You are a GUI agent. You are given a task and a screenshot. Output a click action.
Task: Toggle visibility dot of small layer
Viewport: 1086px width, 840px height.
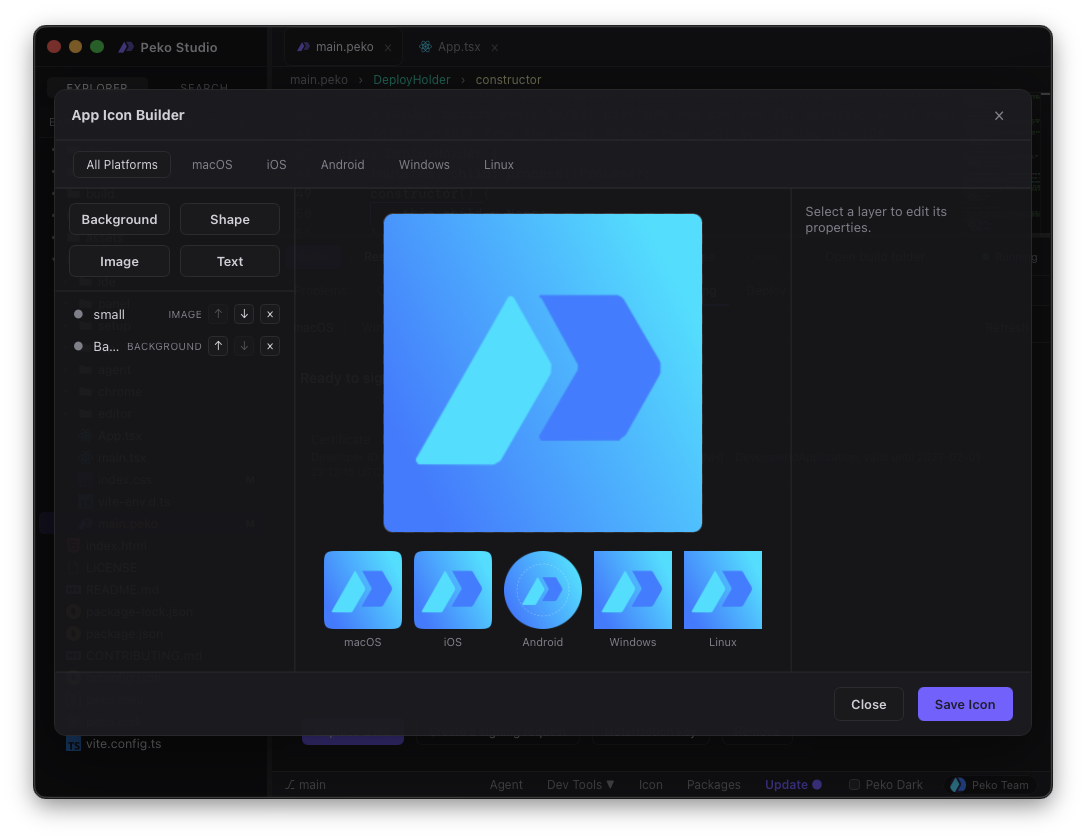coord(78,314)
